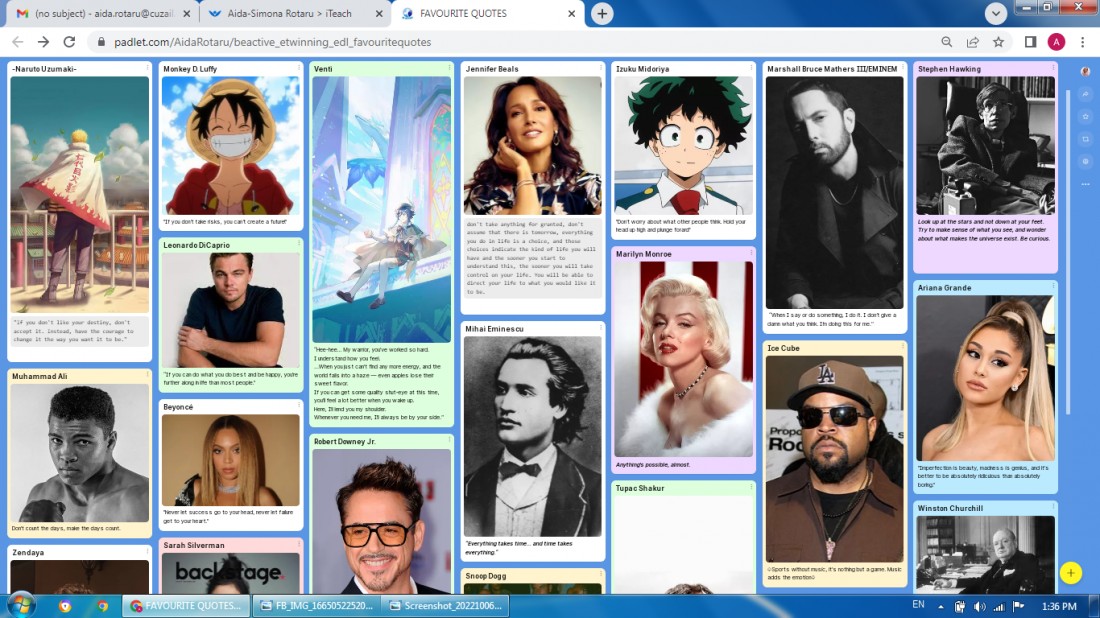Click the padlet.com address bar URL
The width and height of the screenshot is (1100, 618).
[x=272, y=42]
